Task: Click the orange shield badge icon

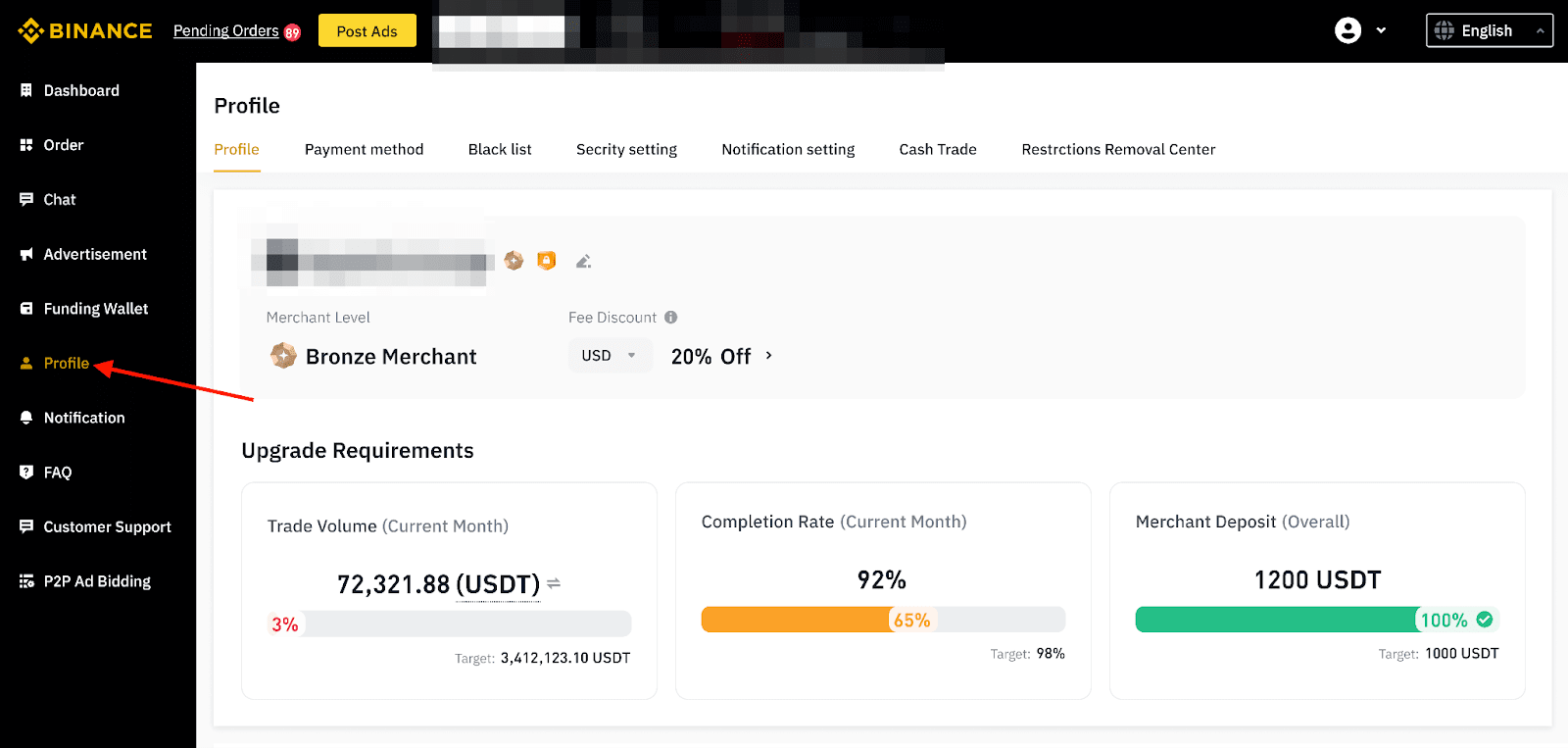Action: click(547, 261)
